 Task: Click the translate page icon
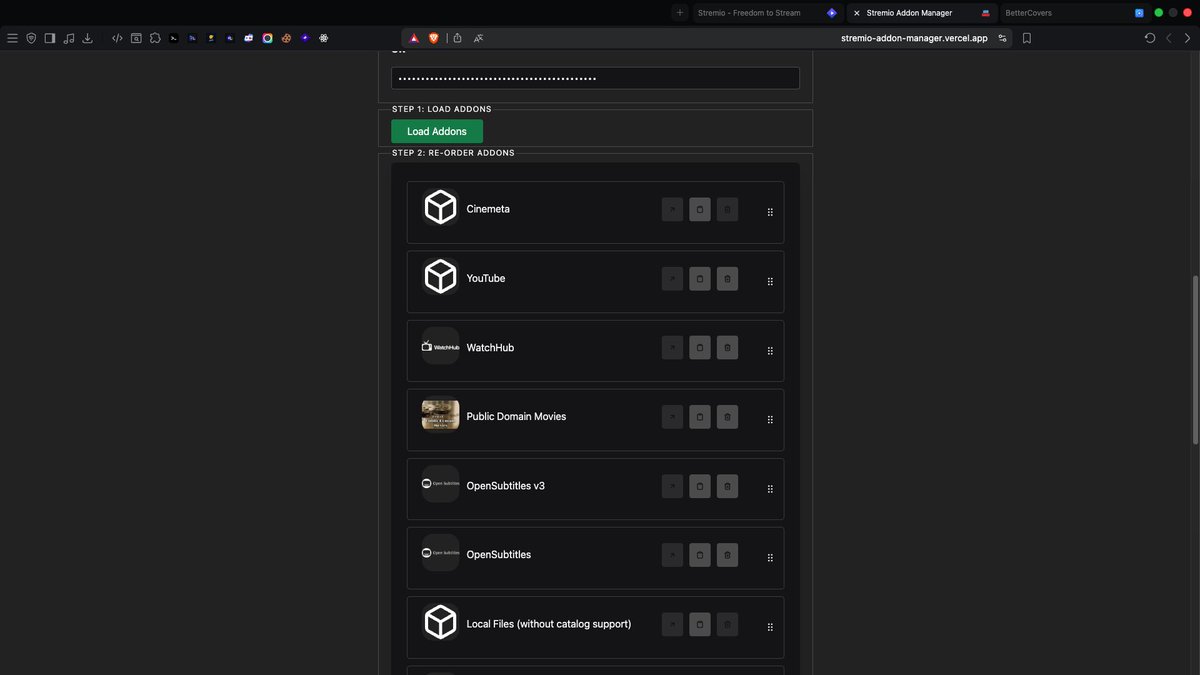(479, 38)
